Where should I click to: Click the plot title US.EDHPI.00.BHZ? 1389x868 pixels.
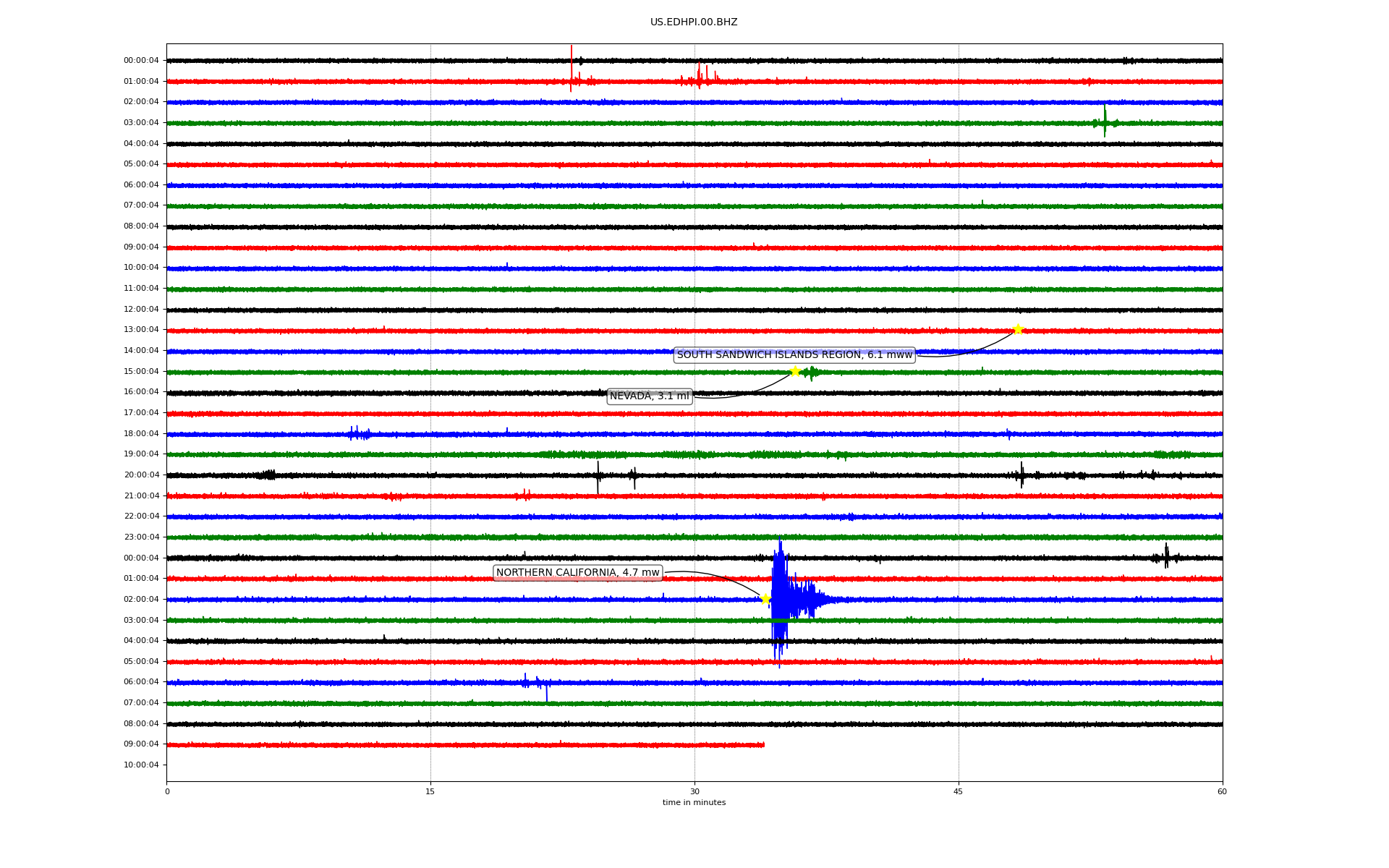(x=694, y=22)
